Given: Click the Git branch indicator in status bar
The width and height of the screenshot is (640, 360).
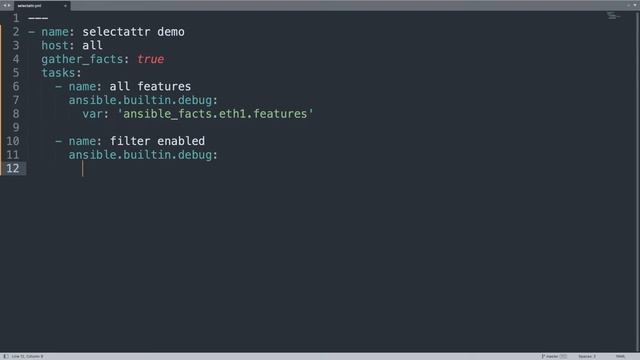Looking at the screenshot, I should (554, 356).
